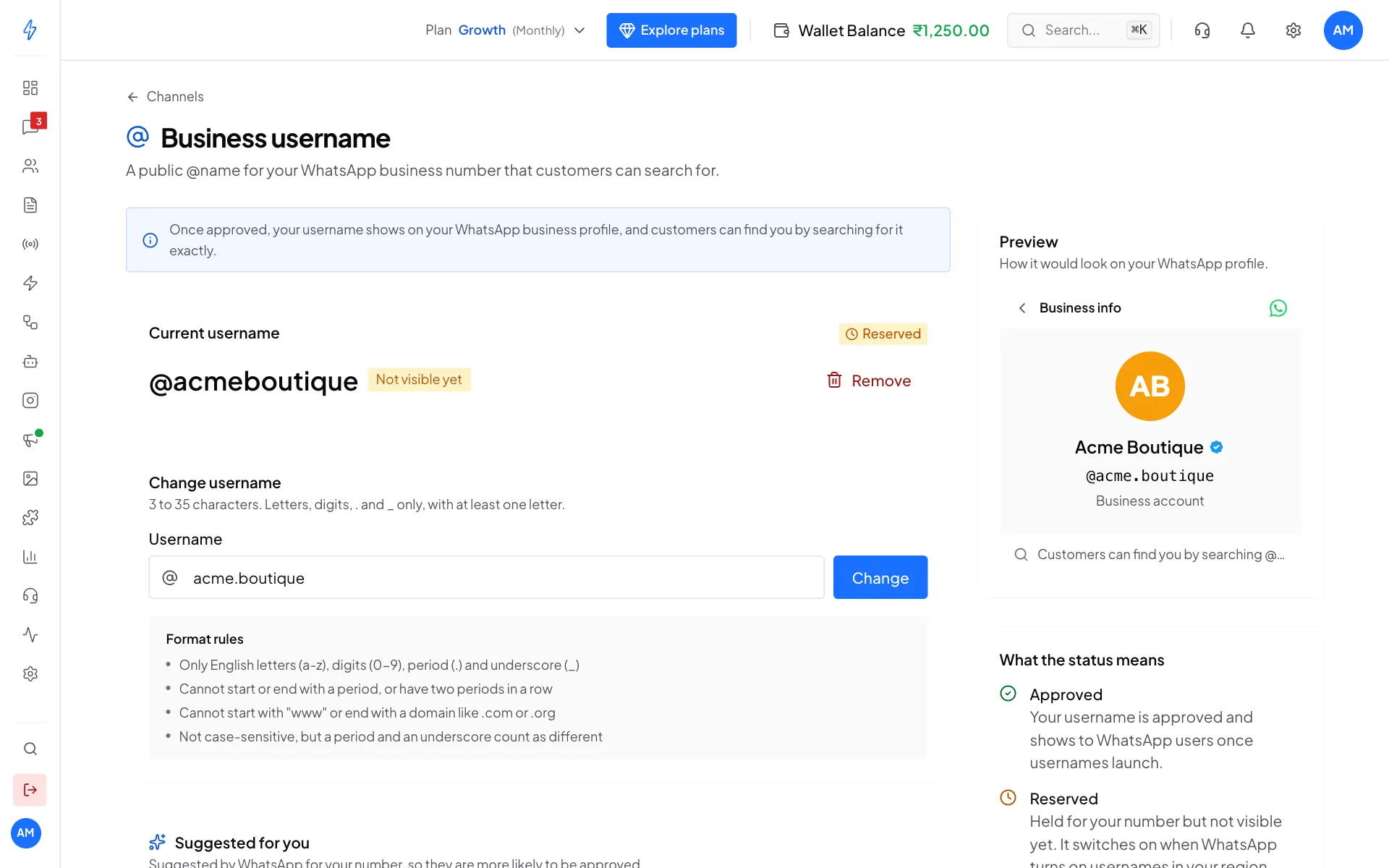
Task: Click the Not visible yet tag
Action: coord(419,380)
